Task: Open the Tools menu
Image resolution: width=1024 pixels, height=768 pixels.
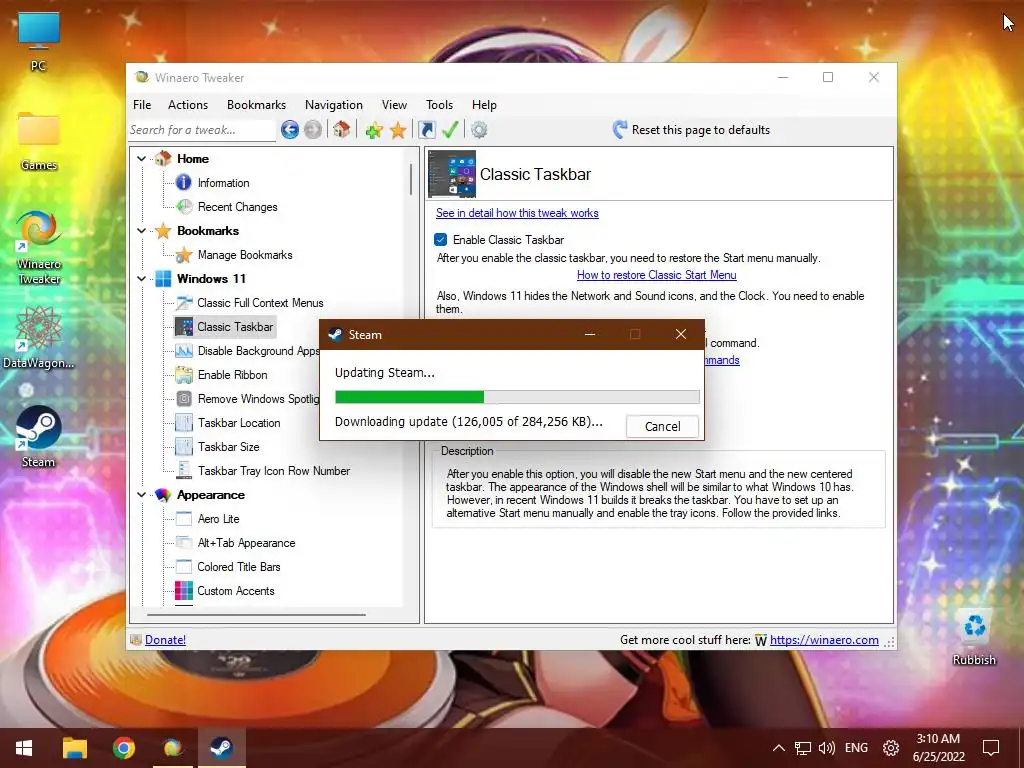Action: click(x=440, y=104)
